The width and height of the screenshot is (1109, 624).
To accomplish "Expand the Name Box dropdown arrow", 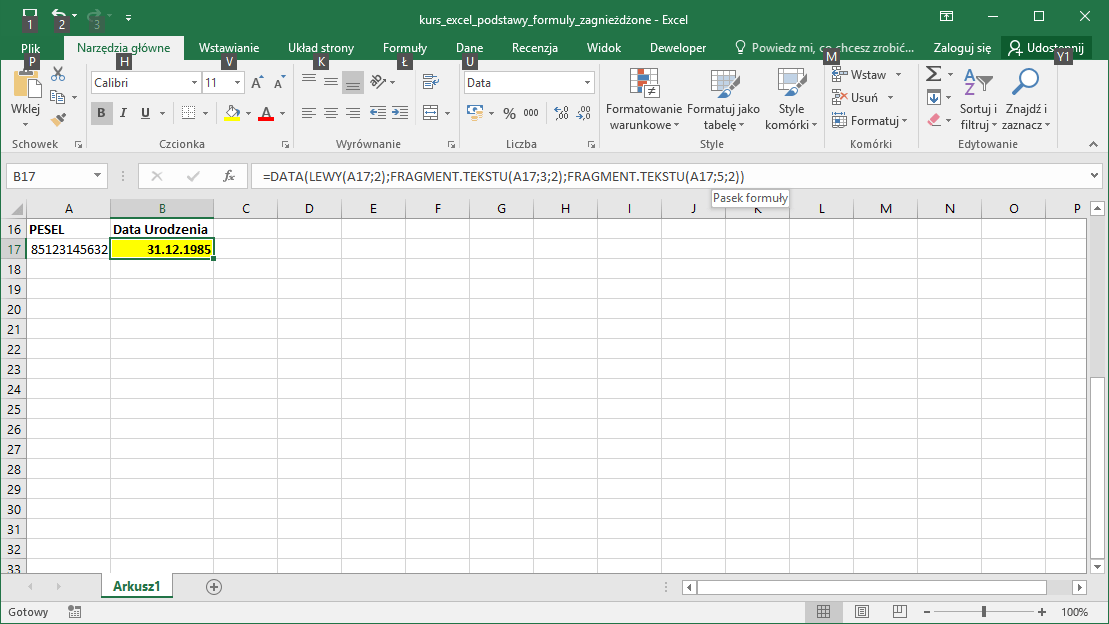I will [x=97, y=176].
